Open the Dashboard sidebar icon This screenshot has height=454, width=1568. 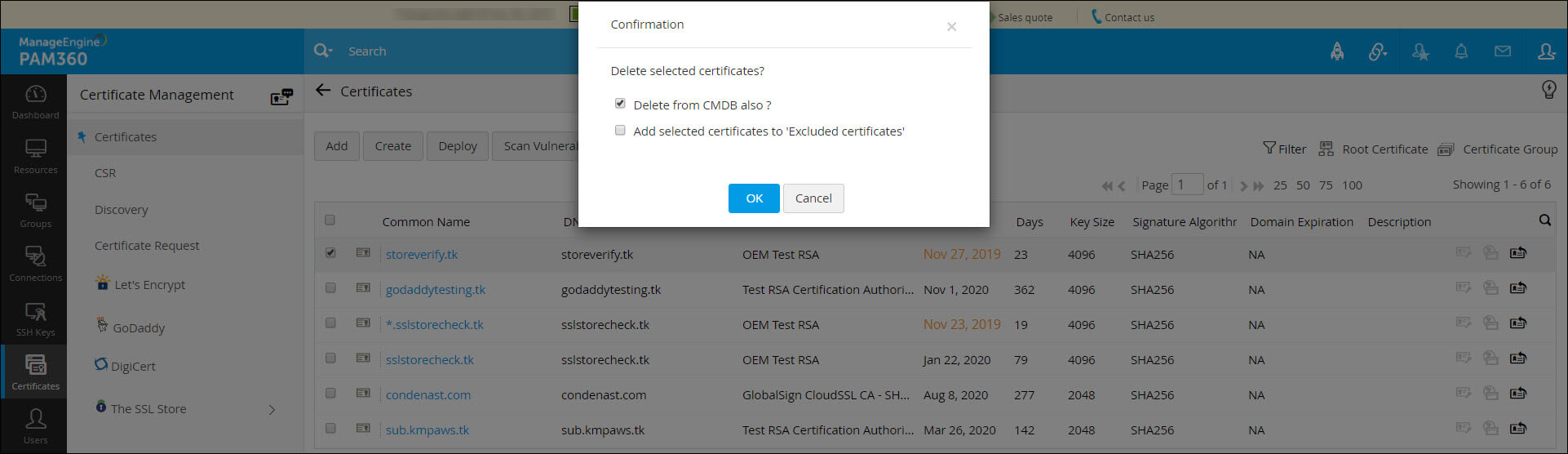(36, 101)
